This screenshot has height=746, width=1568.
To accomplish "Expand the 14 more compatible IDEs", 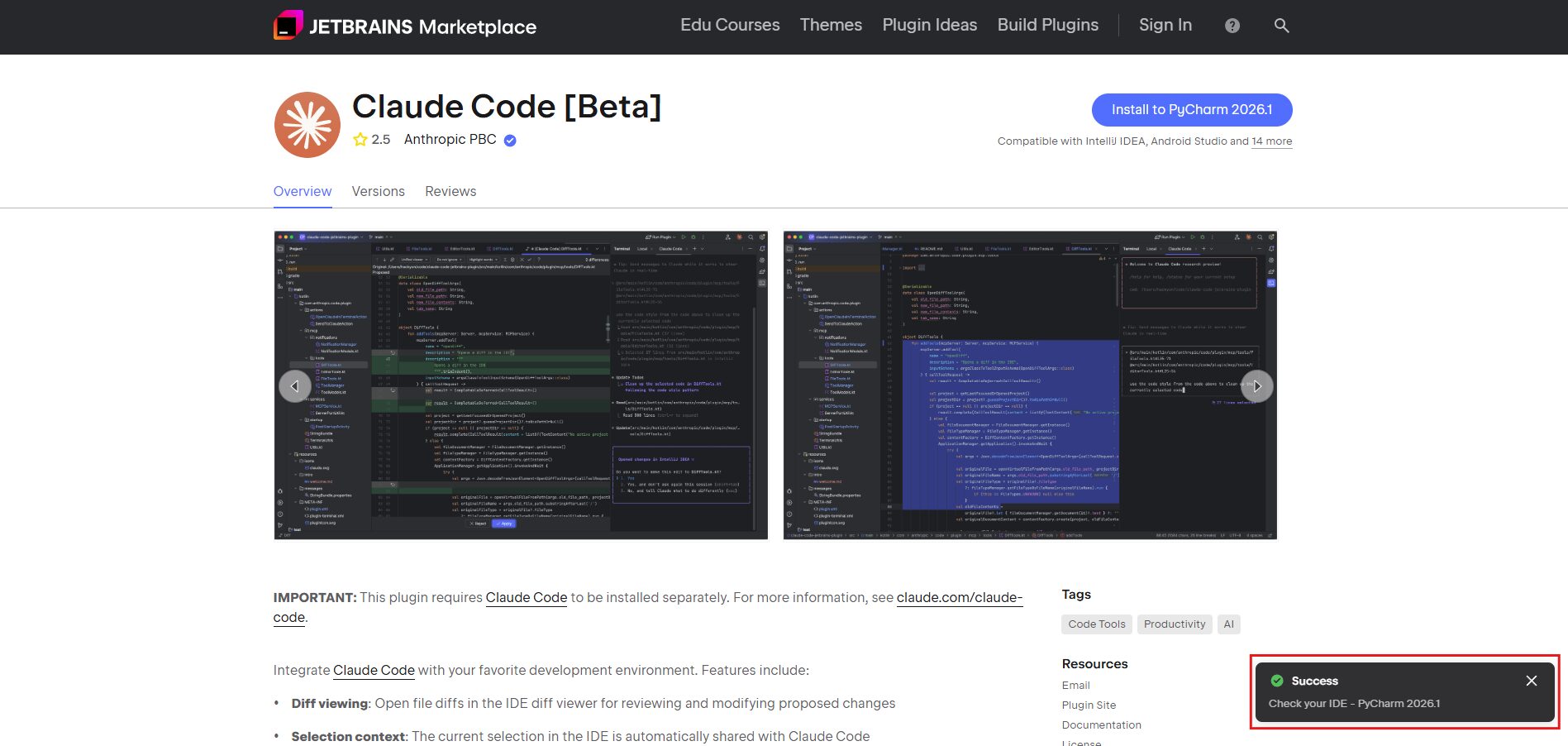I will pos(1271,141).
